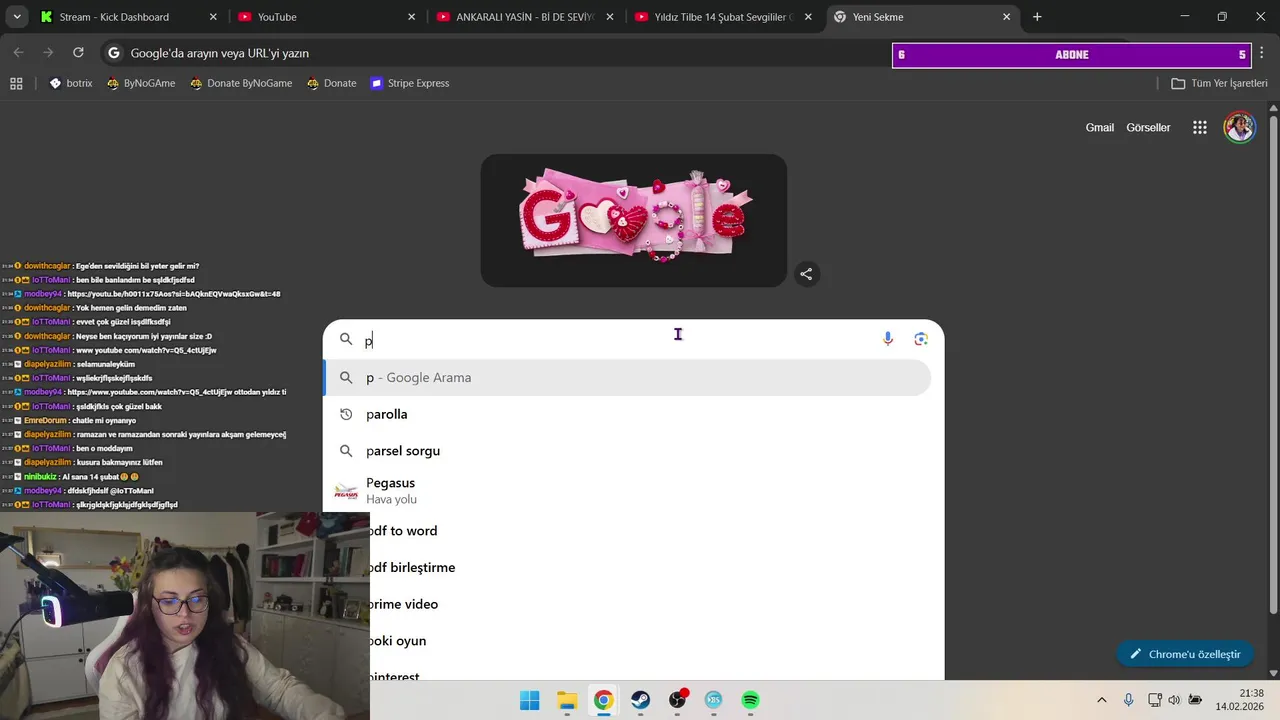Close the YouTube tab
The height and width of the screenshot is (720, 1280).
(412, 17)
